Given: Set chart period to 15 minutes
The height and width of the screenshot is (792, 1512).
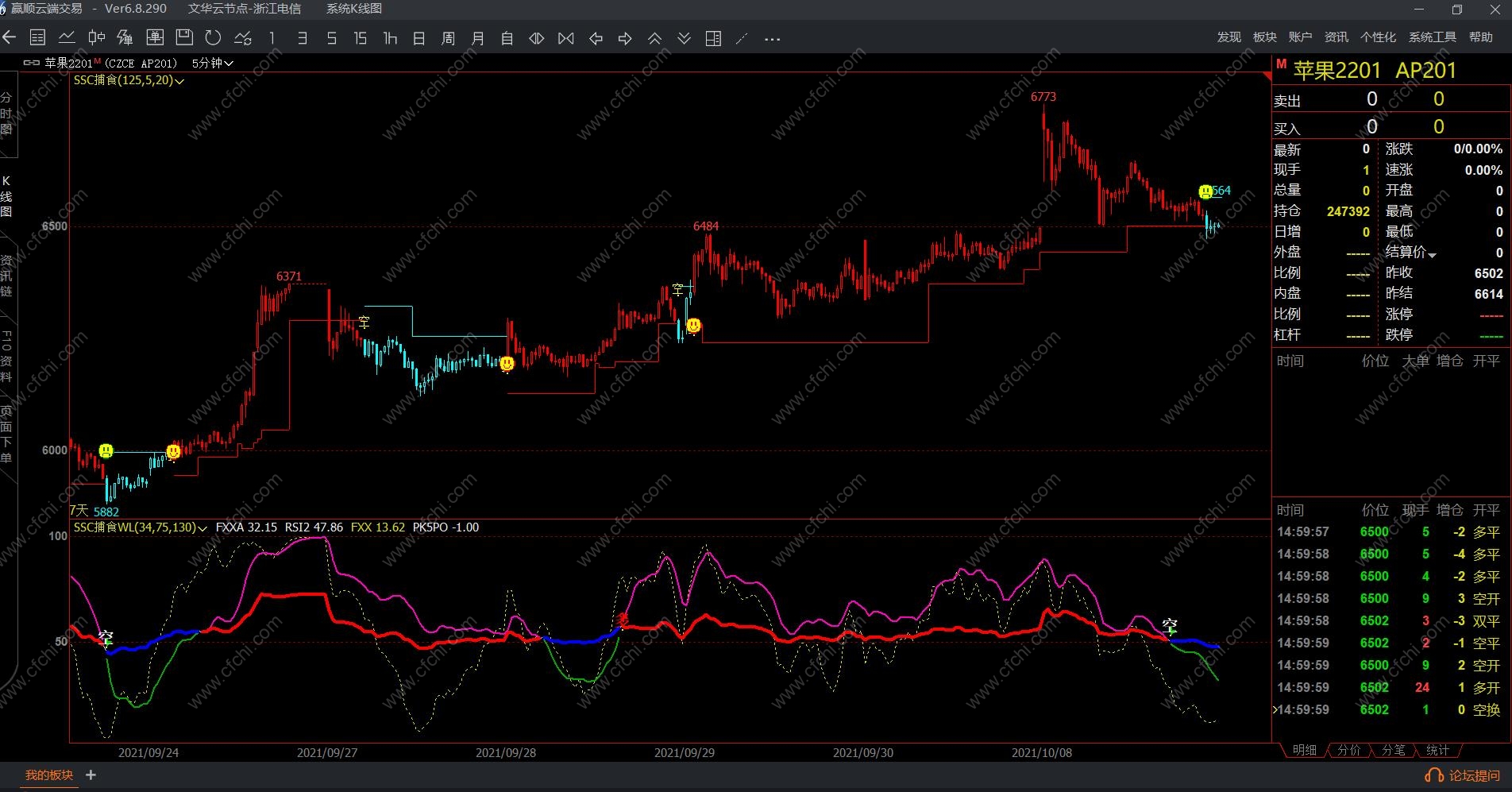Looking at the screenshot, I should pyautogui.click(x=361, y=37).
